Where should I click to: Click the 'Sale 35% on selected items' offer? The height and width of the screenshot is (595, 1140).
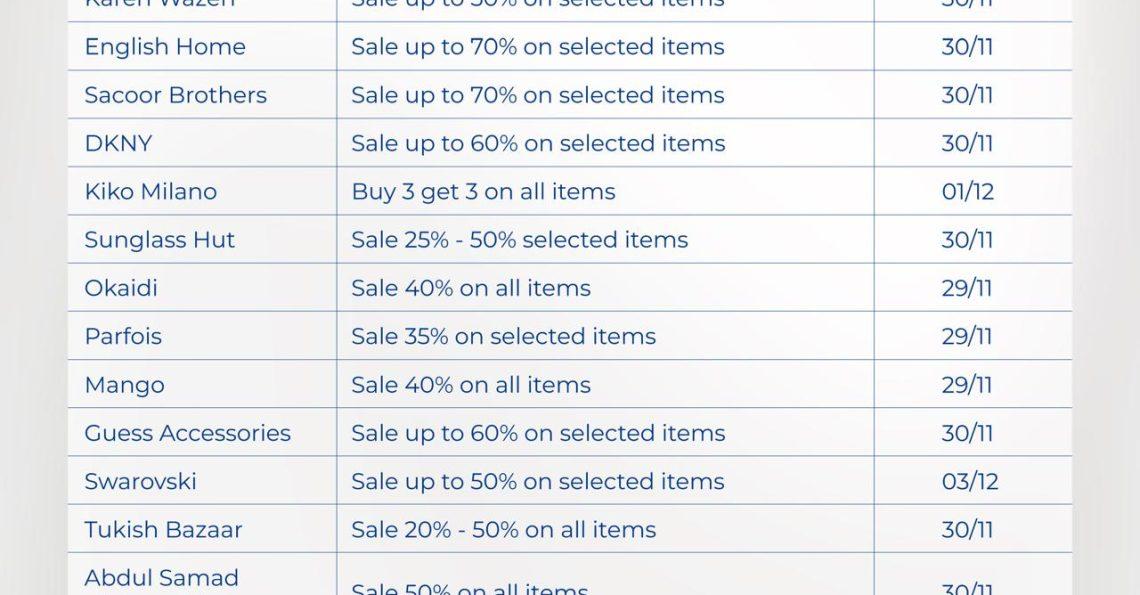click(x=503, y=336)
